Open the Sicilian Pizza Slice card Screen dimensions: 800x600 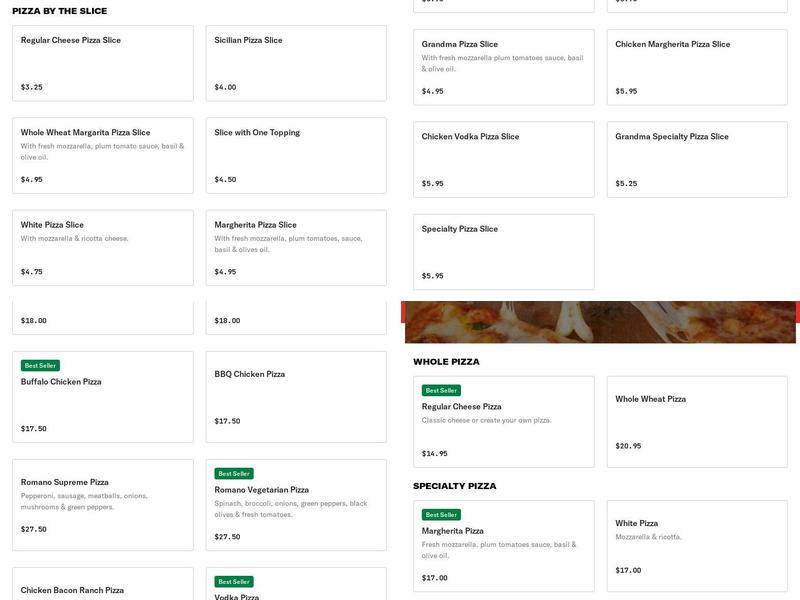pyautogui.click(x=295, y=62)
